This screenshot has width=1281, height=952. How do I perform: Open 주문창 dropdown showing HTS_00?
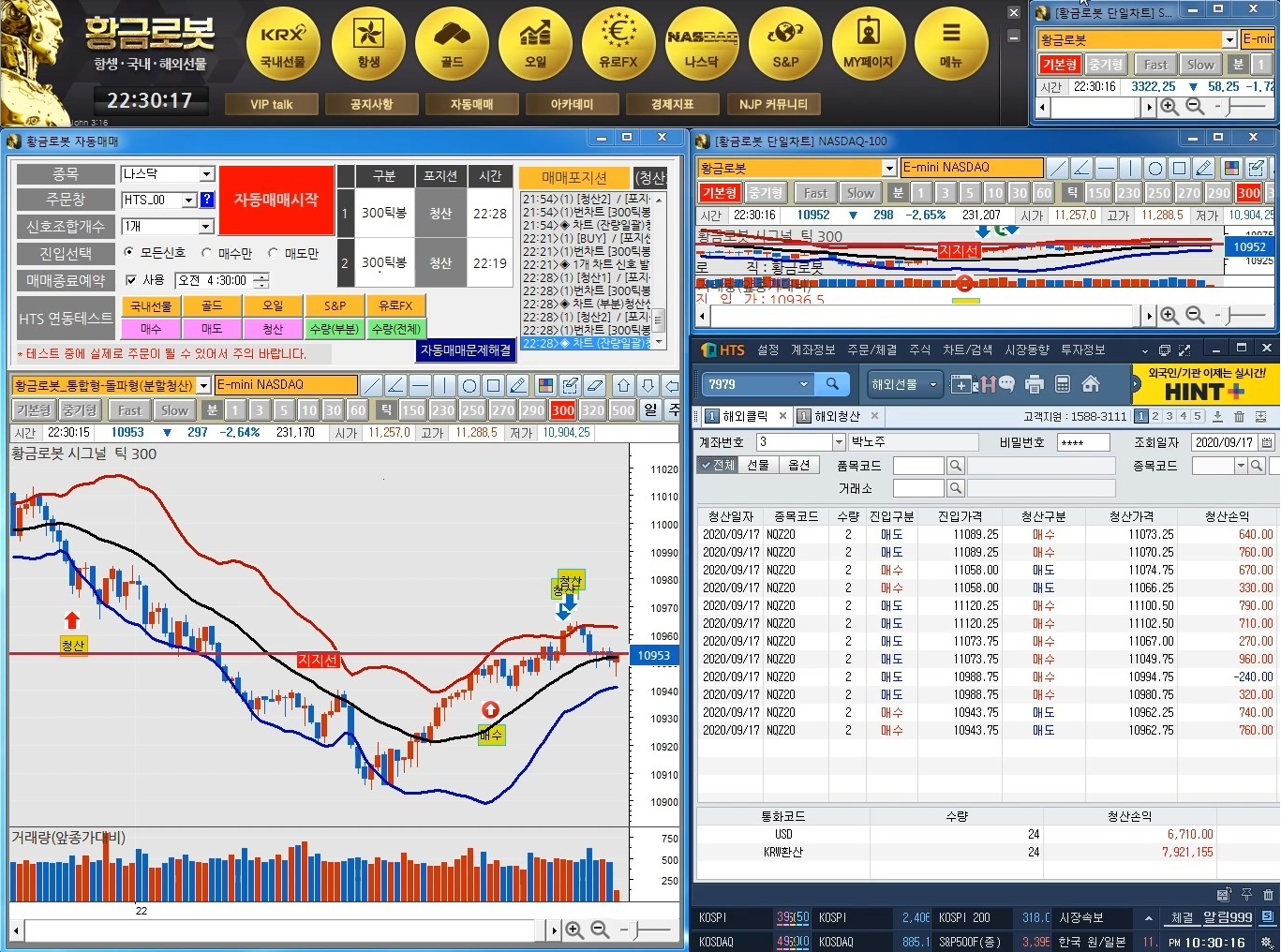click(188, 200)
